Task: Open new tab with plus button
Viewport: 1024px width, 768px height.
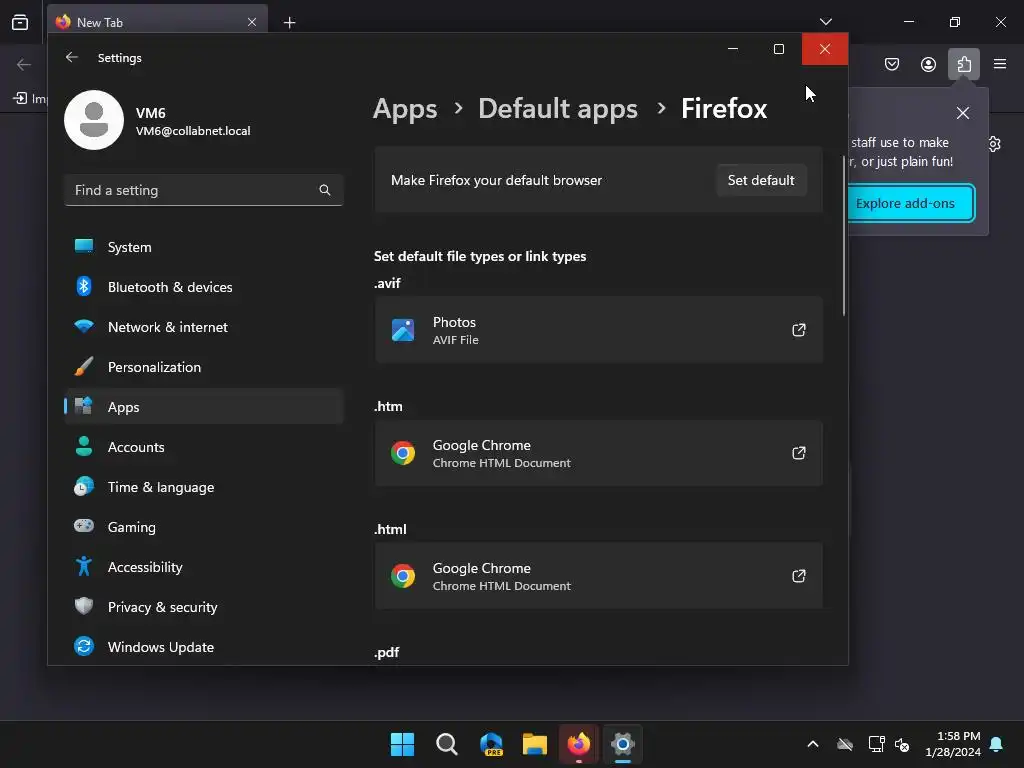Action: point(289,22)
